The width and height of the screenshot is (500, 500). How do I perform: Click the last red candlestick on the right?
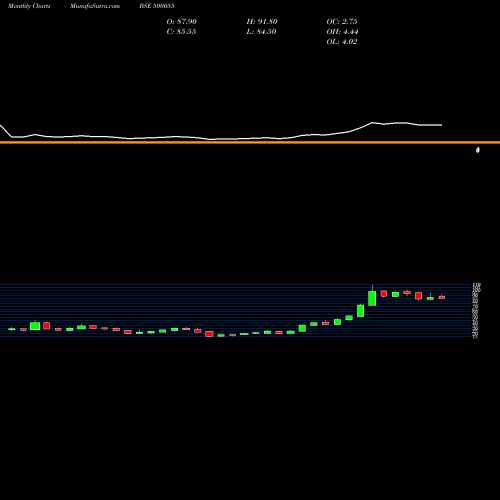pos(442,297)
